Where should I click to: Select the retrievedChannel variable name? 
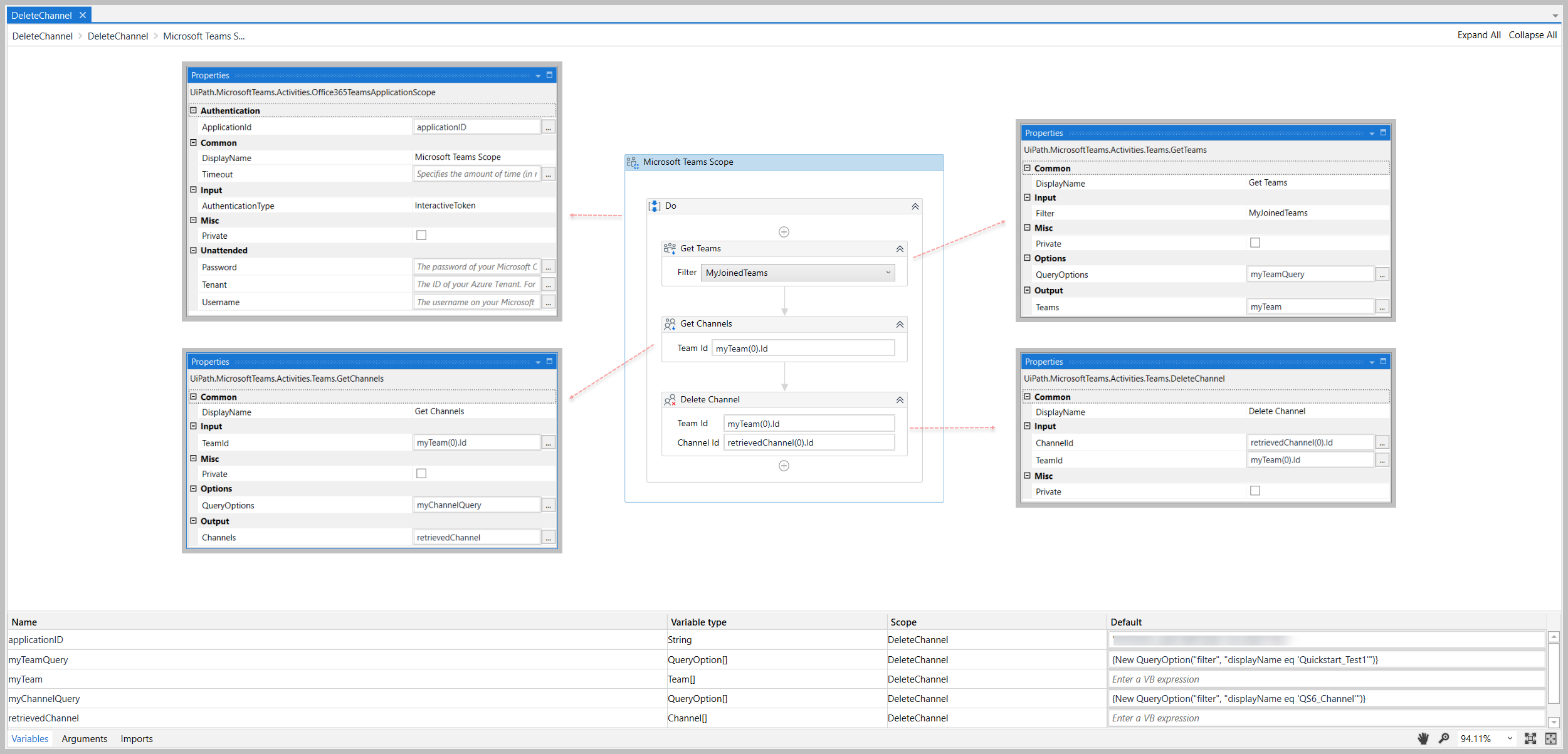coord(44,718)
